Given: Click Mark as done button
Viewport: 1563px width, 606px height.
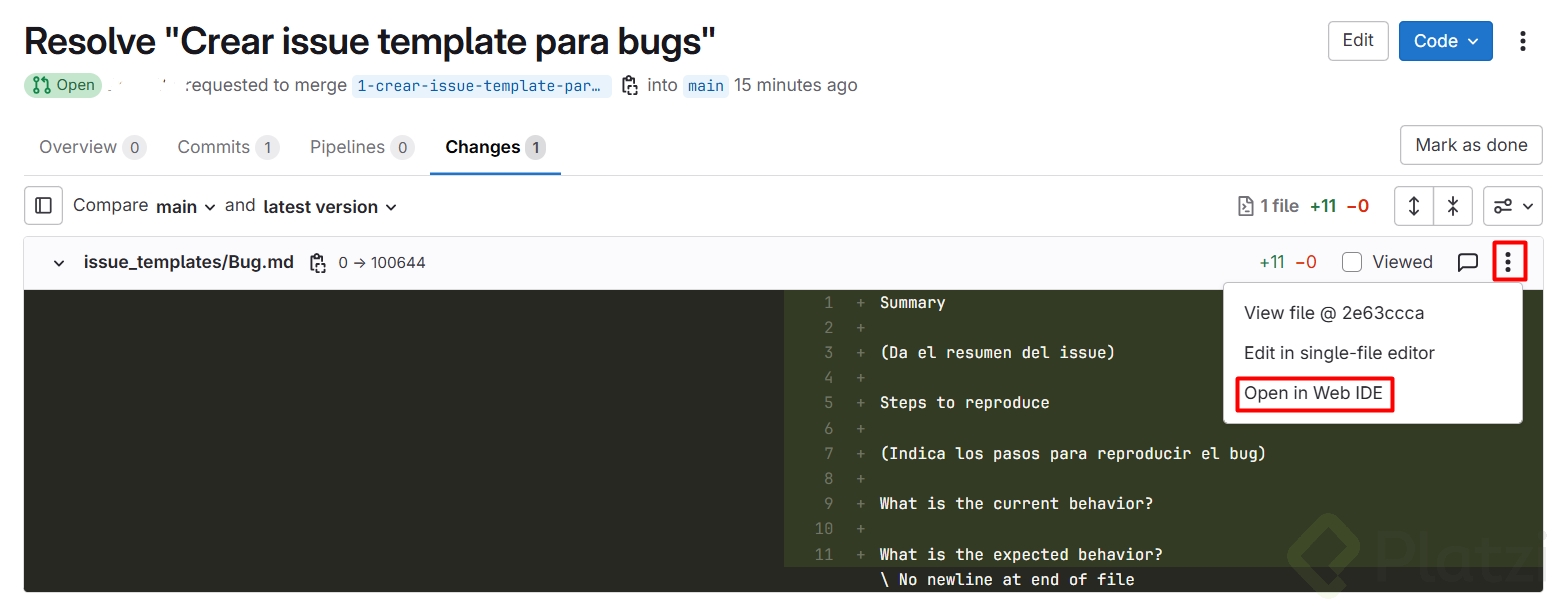Looking at the screenshot, I should [1471, 145].
